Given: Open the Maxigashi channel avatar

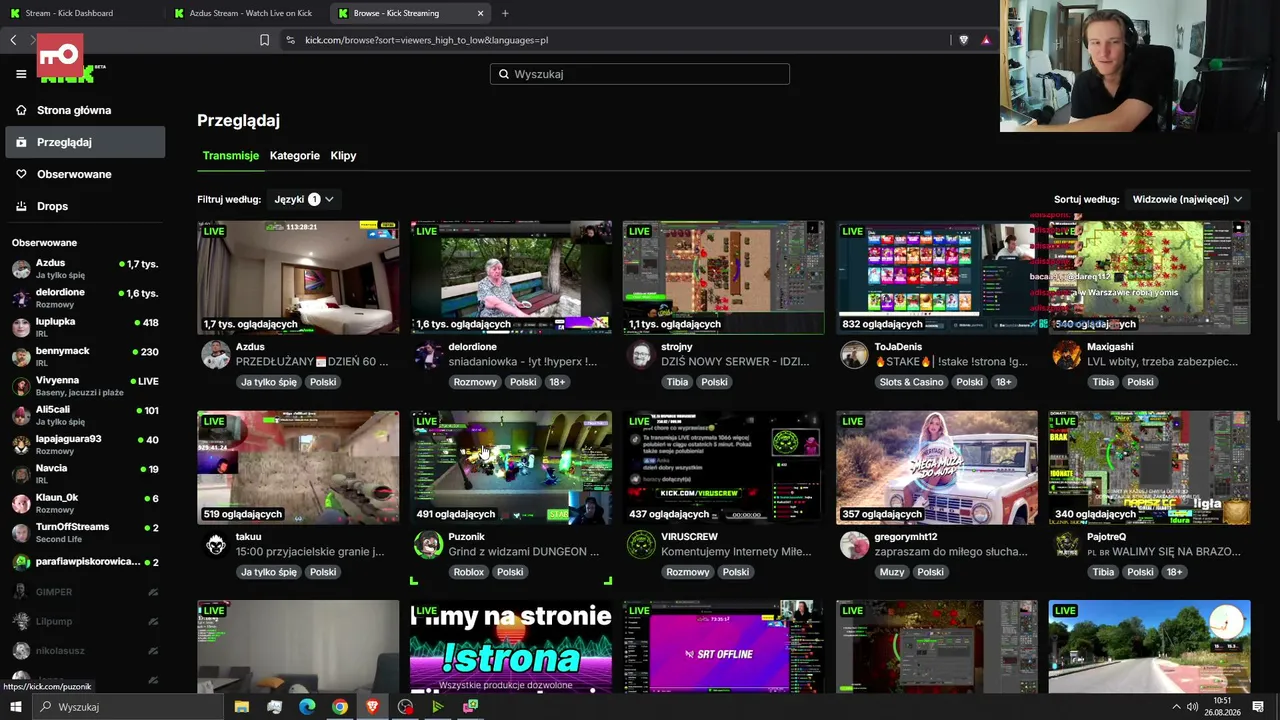Looking at the screenshot, I should coord(1067,355).
